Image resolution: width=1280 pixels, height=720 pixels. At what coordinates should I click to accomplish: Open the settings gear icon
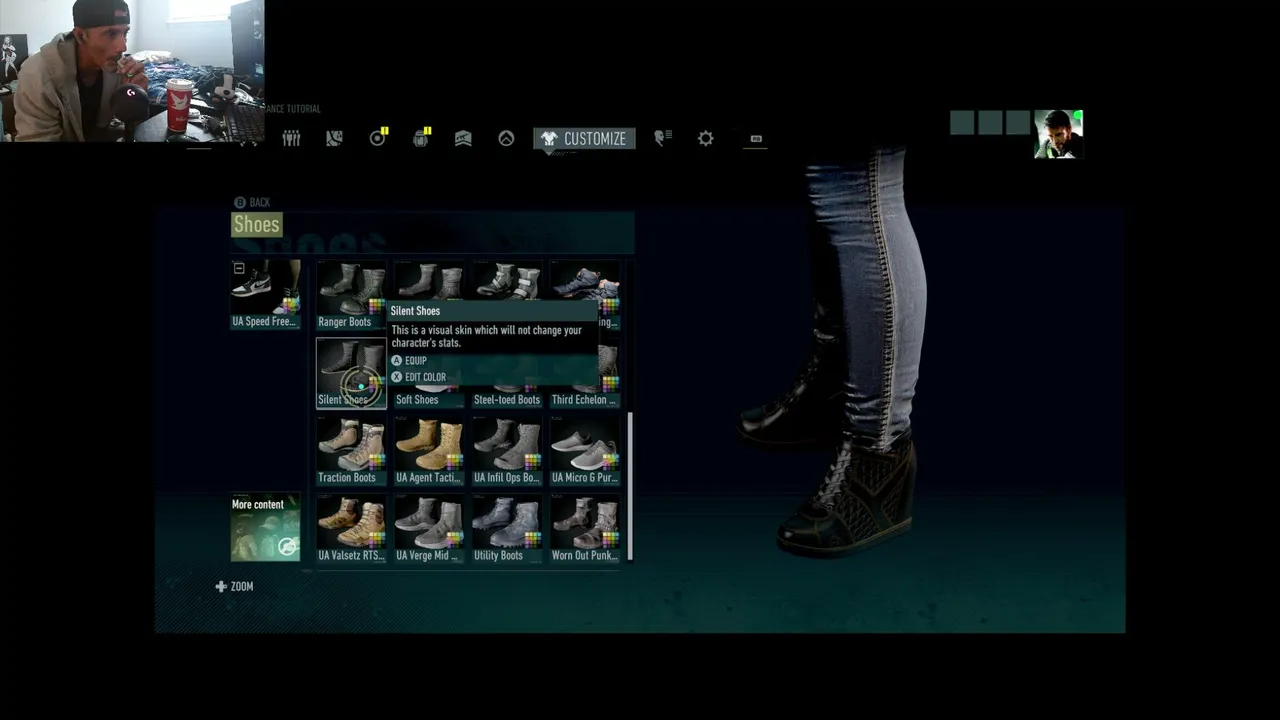[706, 139]
